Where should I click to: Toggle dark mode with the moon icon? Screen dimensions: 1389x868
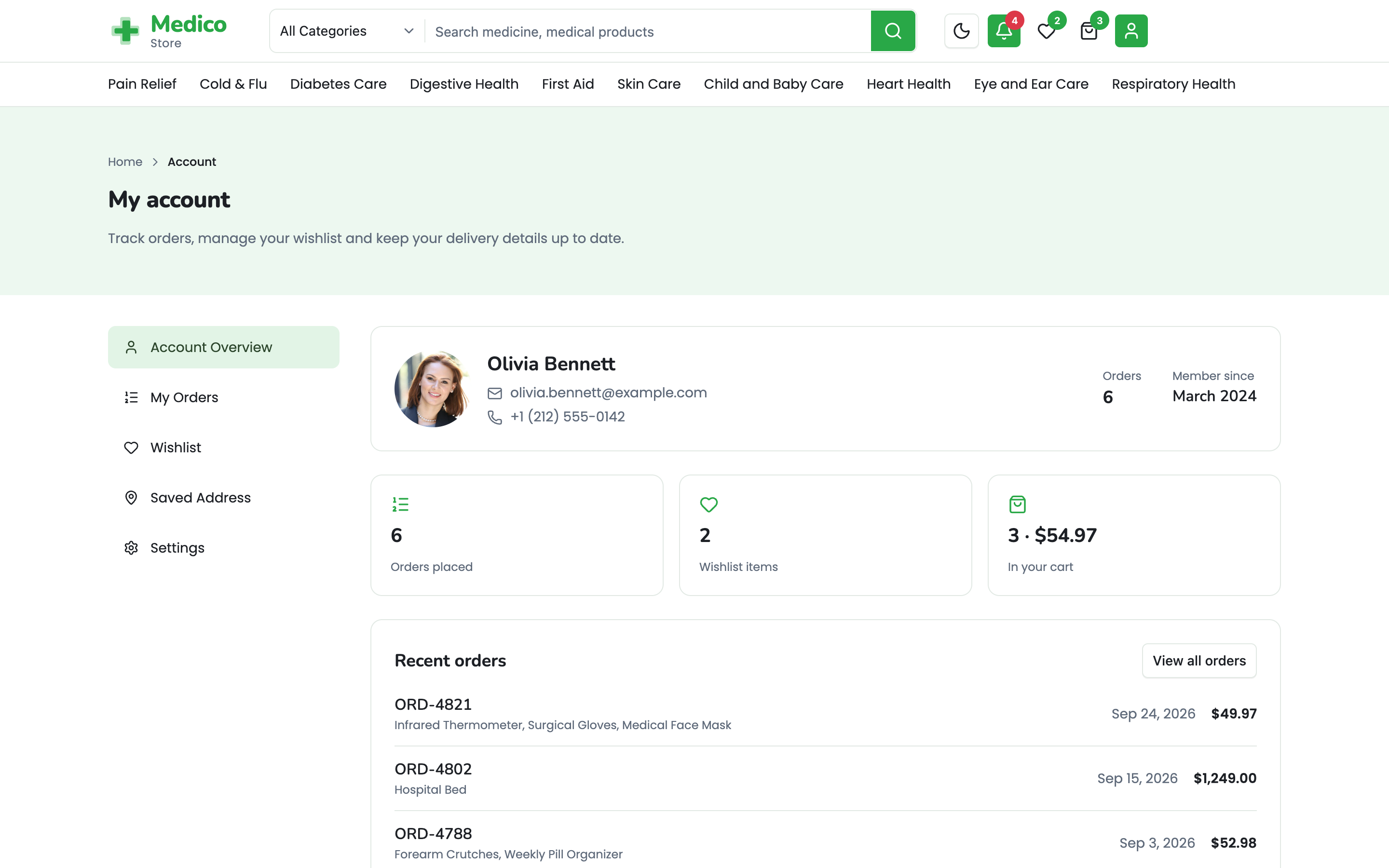(961, 31)
